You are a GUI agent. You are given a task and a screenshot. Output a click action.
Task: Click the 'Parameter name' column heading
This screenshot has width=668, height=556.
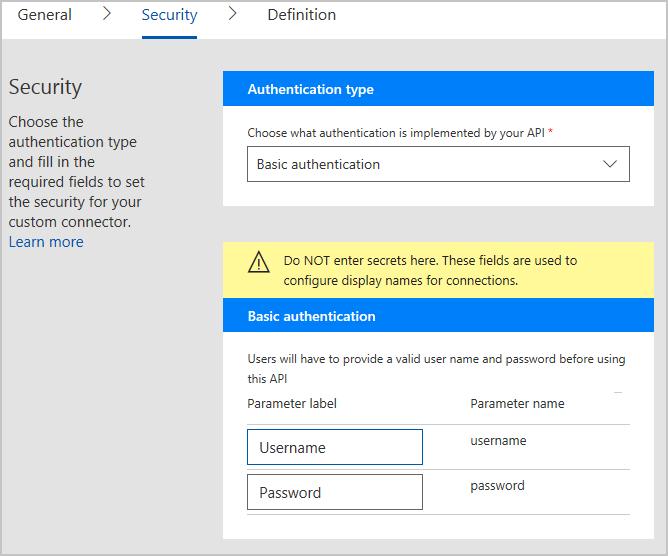[517, 403]
